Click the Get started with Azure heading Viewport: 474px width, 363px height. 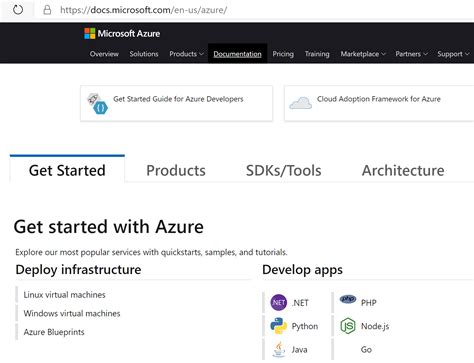click(109, 227)
